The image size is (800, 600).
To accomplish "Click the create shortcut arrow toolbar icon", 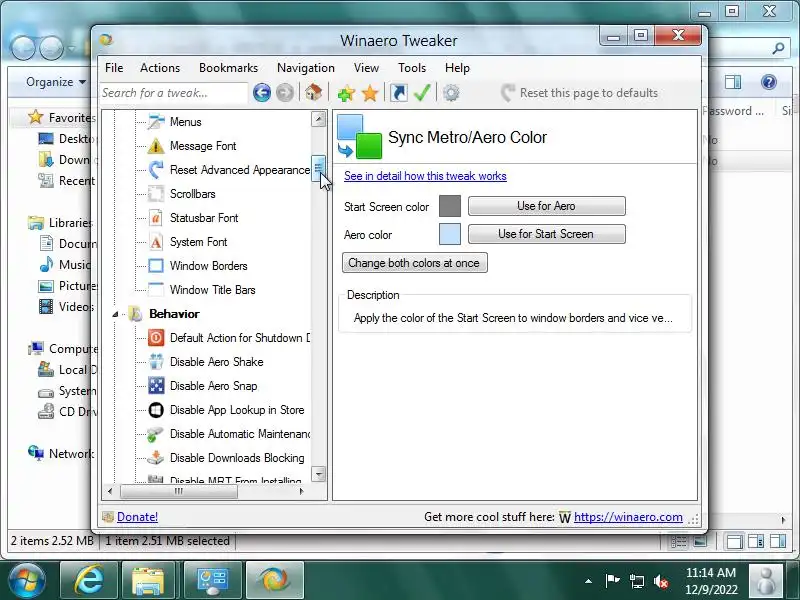I will 398,93.
